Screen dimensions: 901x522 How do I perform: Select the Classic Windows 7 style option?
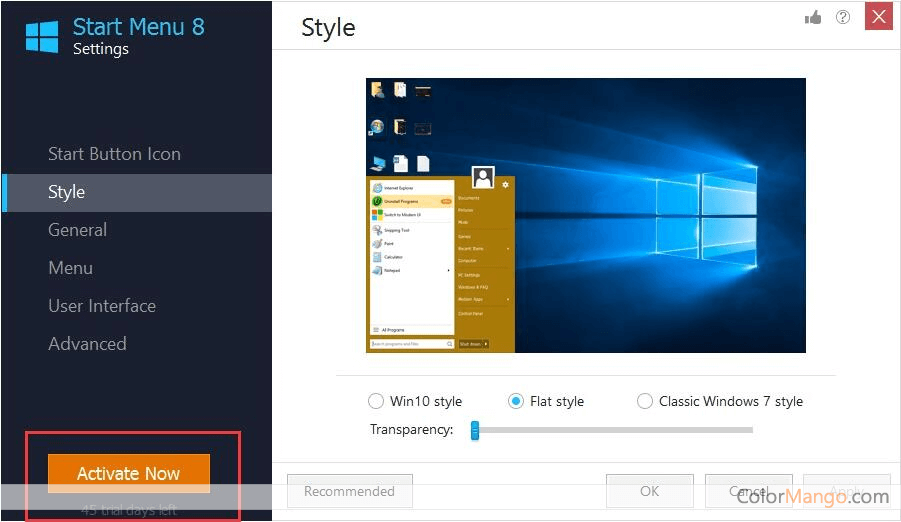(x=645, y=401)
